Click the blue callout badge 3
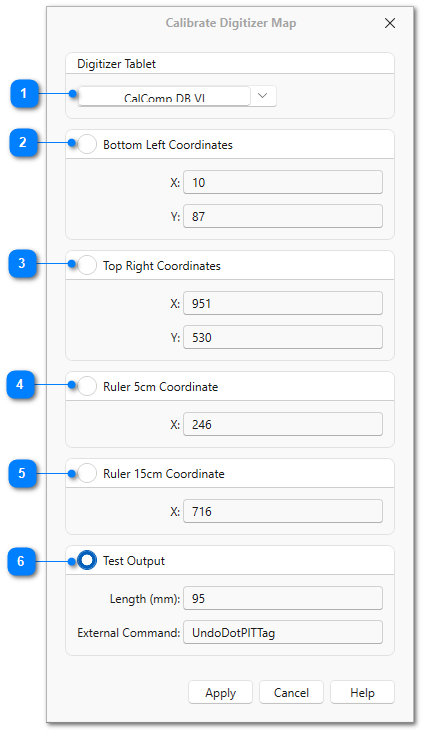This screenshot has width=424, height=733. 22,263
